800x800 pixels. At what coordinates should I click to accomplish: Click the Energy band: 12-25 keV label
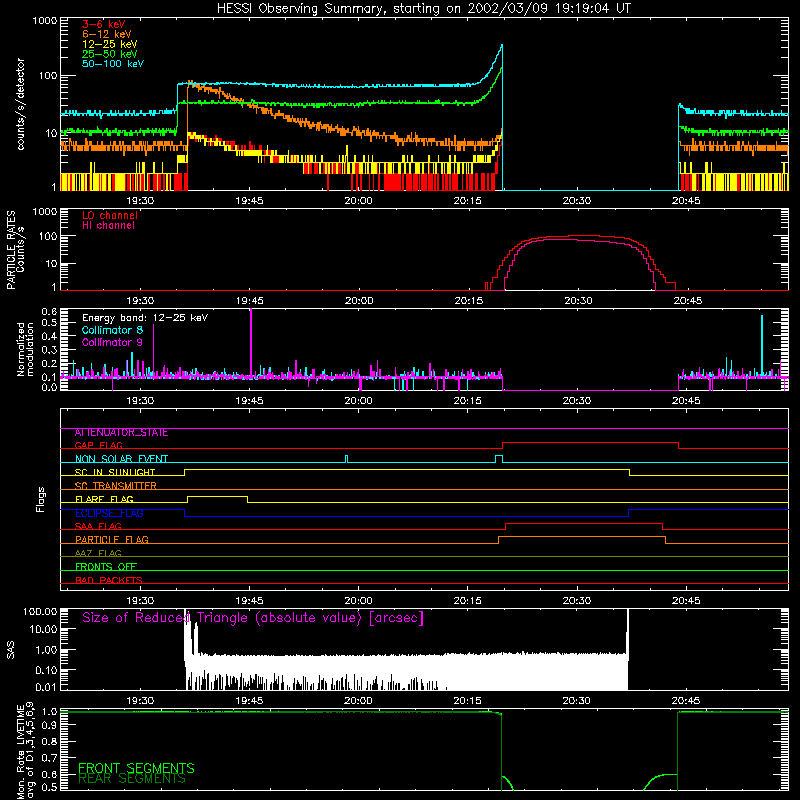click(x=145, y=318)
